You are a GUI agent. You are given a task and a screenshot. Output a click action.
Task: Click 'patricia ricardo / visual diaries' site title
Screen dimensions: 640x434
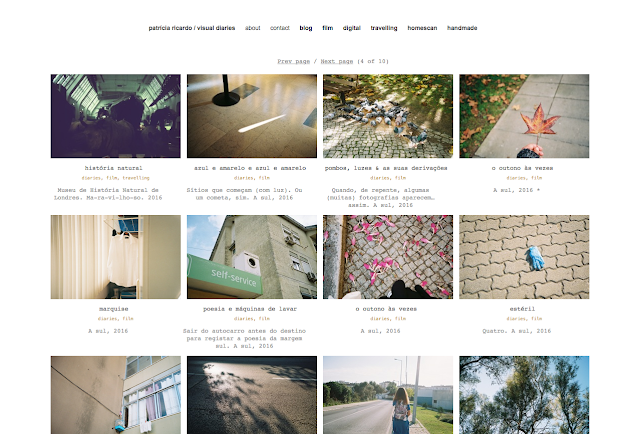[x=192, y=28]
